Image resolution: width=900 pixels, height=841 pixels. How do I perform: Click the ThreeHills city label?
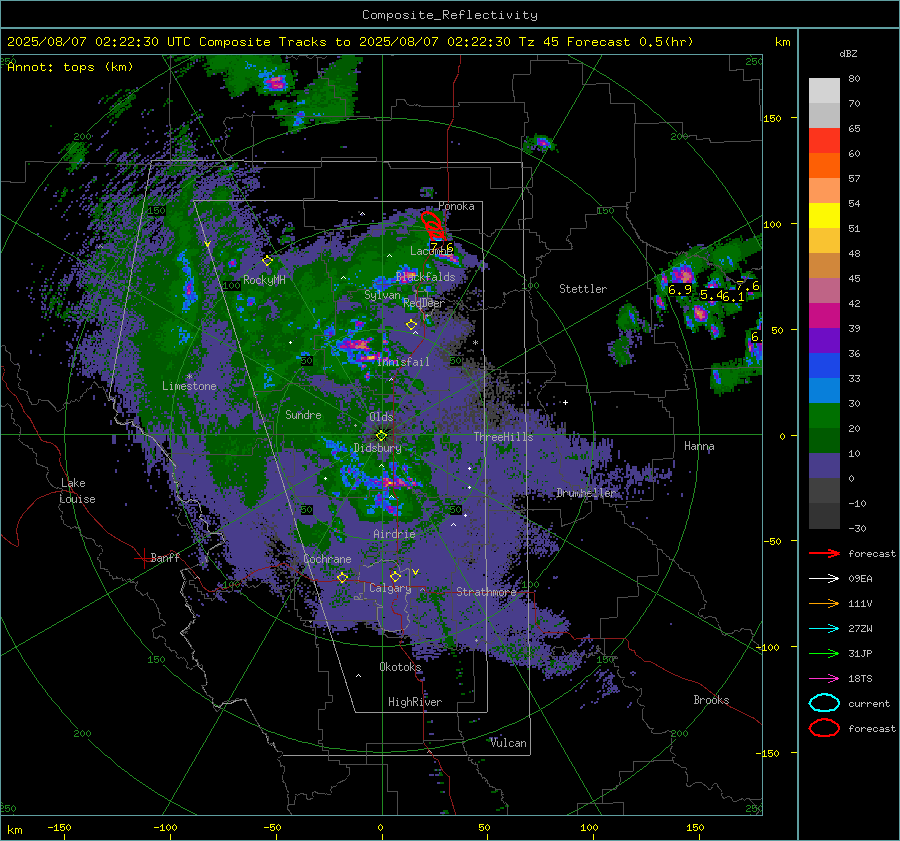503,437
